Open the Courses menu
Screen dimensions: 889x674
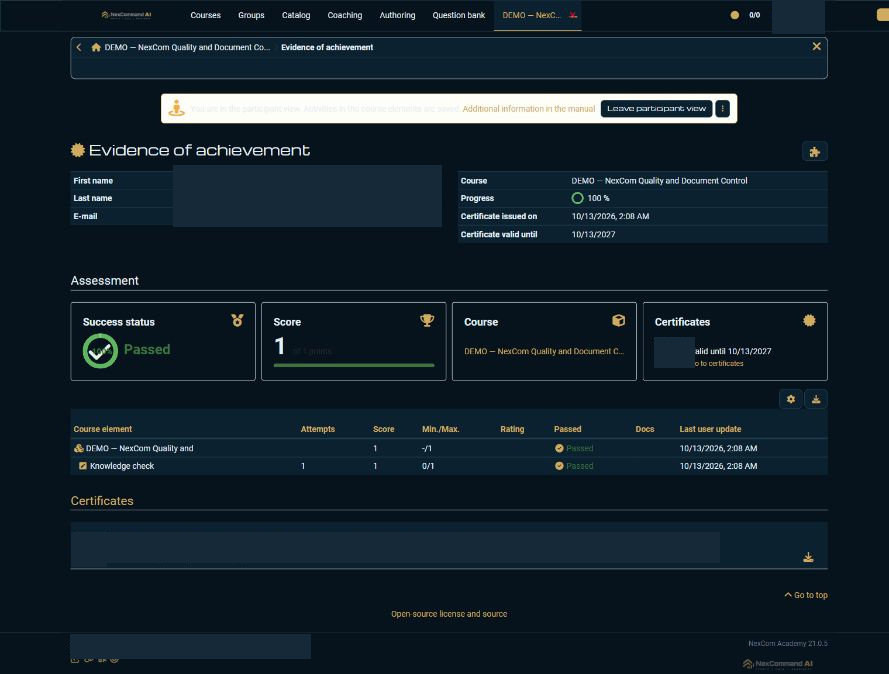pyautogui.click(x=205, y=15)
